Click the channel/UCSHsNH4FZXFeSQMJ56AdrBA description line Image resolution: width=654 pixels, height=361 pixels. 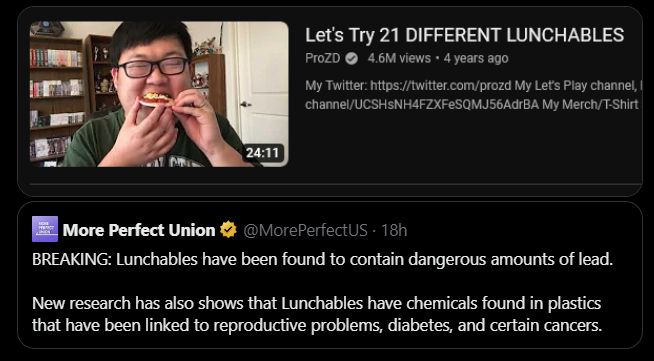(x=422, y=104)
